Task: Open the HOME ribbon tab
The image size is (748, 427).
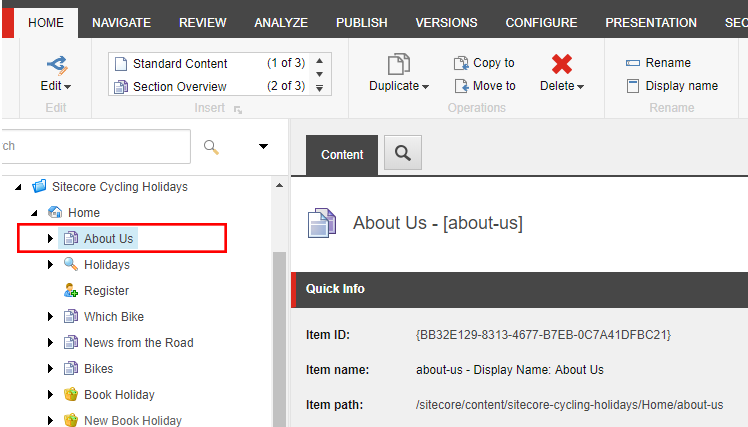Action: 46,23
